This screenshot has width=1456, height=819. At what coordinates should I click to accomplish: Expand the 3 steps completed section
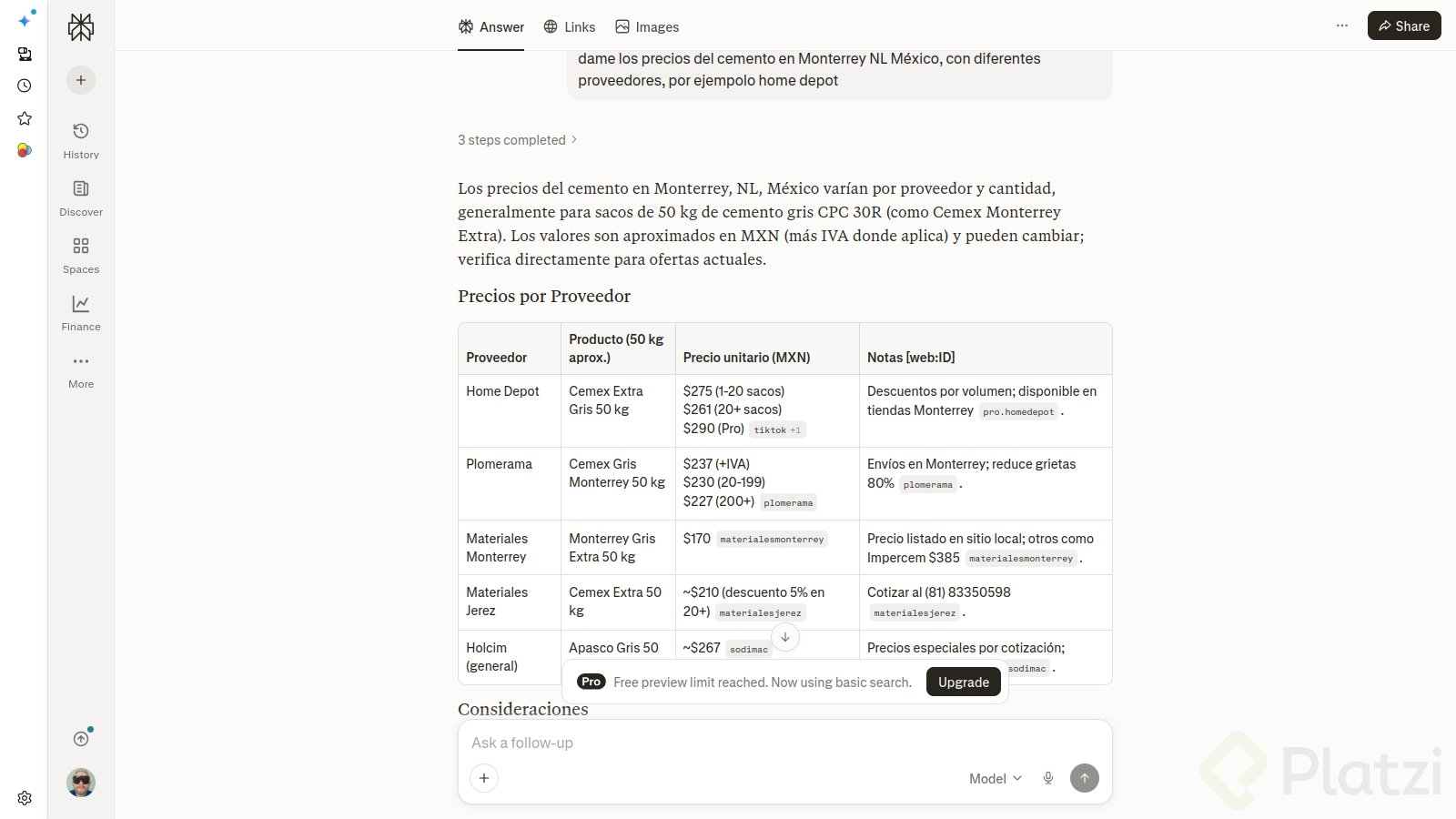click(x=518, y=140)
